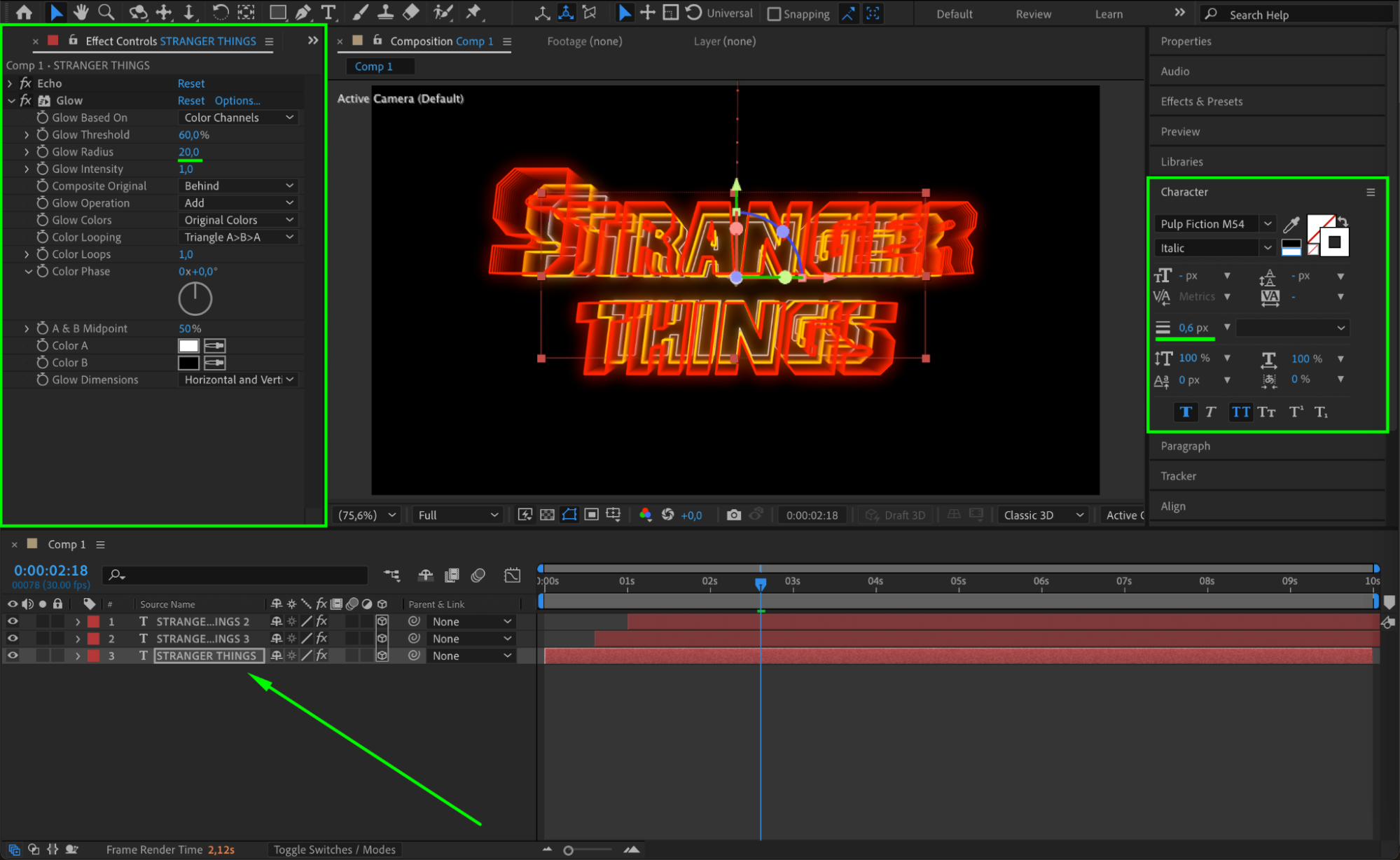Enable the Snapping checkbox
The width and height of the screenshot is (1400, 860).
[774, 14]
